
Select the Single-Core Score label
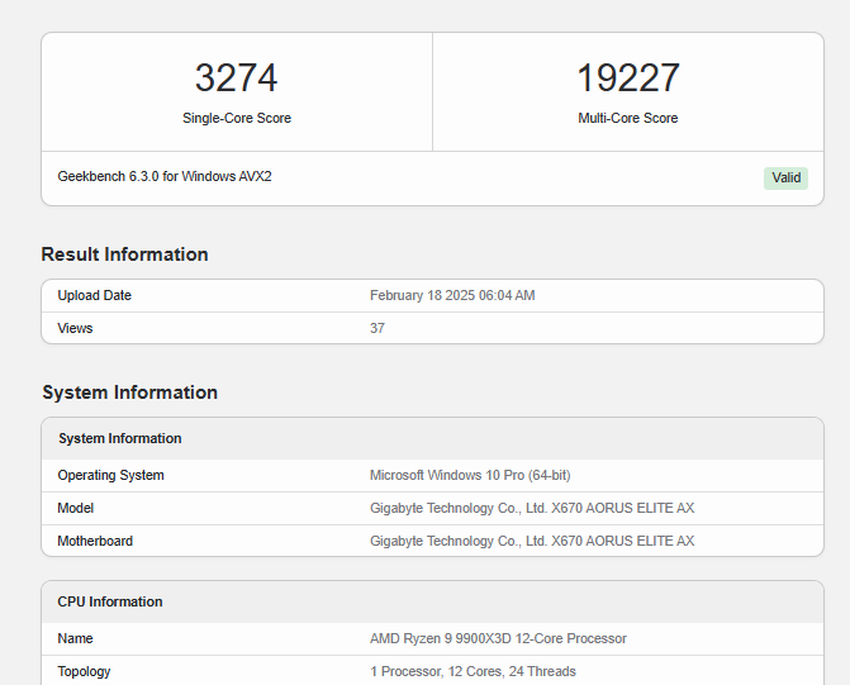point(237,118)
